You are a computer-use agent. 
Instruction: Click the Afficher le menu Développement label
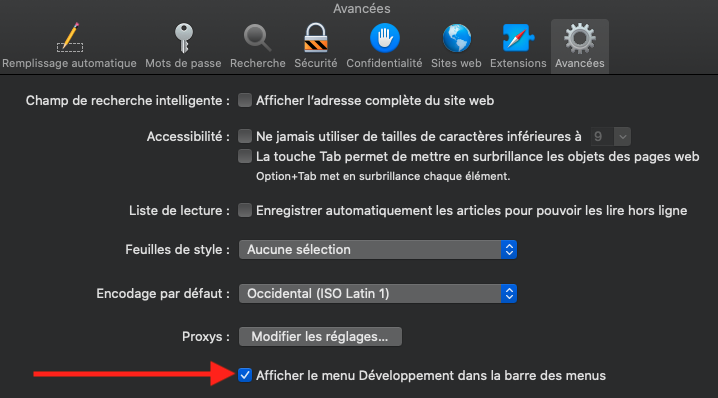pyautogui.click(x=431, y=376)
